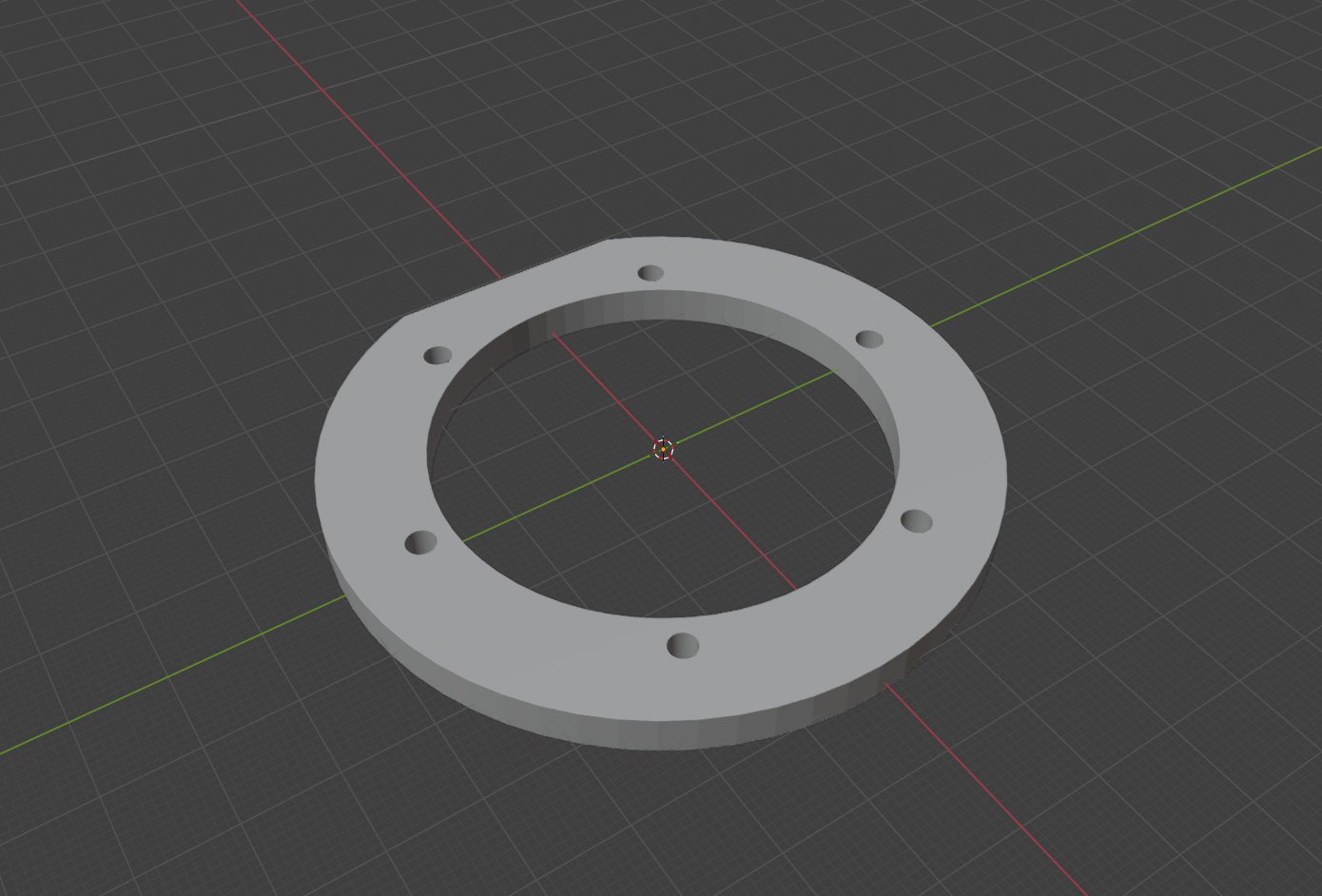Click the 3D cursor at the origin
Image resolution: width=1322 pixels, height=896 pixels.
[x=663, y=449]
